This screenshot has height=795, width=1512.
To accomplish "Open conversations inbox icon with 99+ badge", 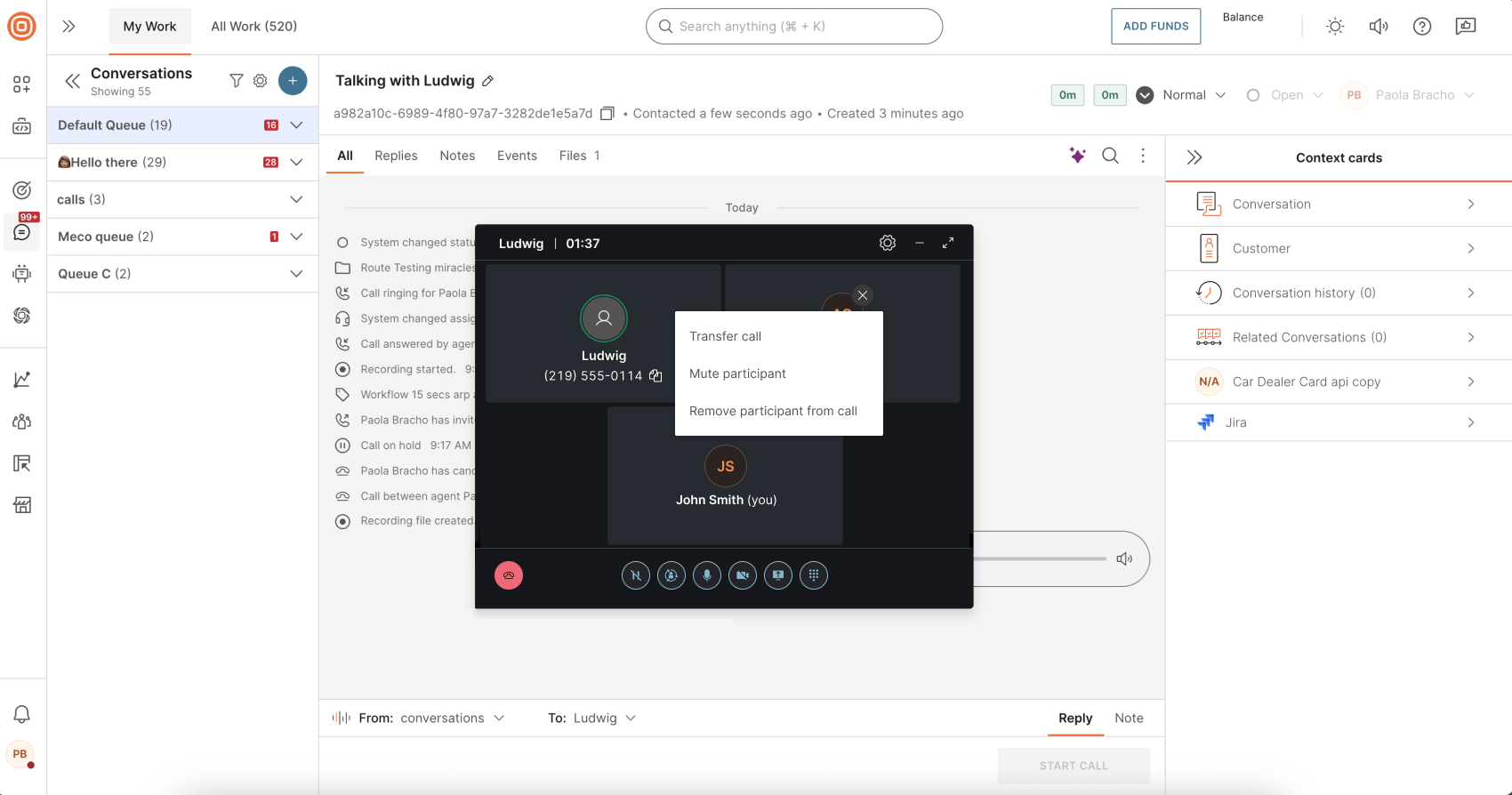I will 22,231.
